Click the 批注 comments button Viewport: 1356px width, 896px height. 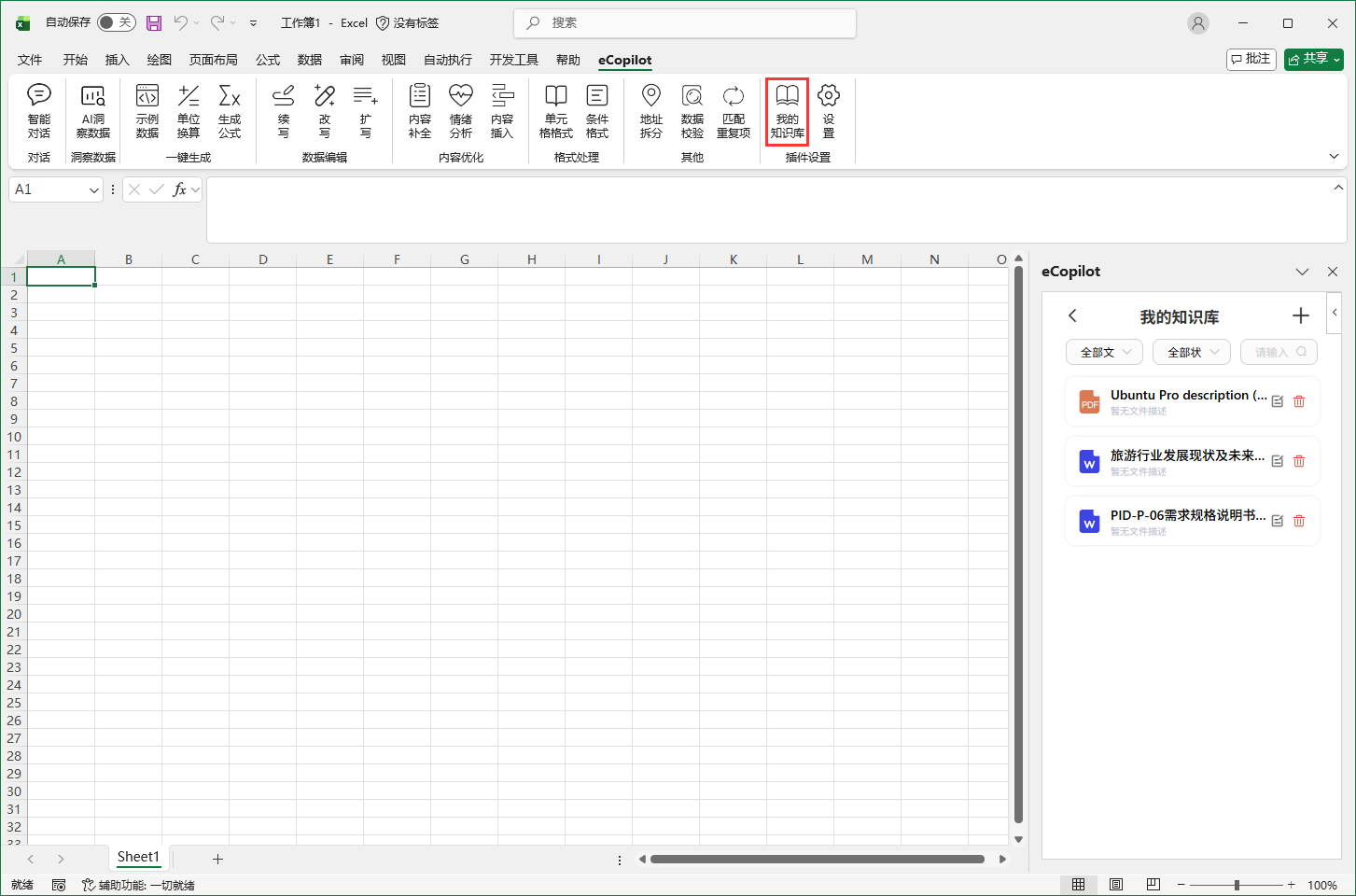1251,59
